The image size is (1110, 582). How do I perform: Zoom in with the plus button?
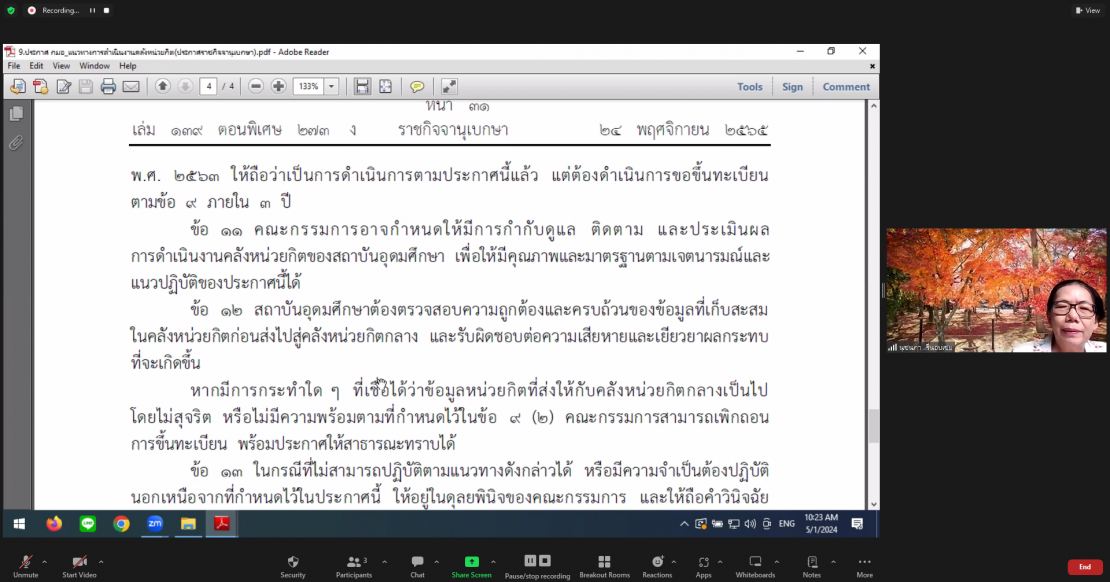click(278, 86)
